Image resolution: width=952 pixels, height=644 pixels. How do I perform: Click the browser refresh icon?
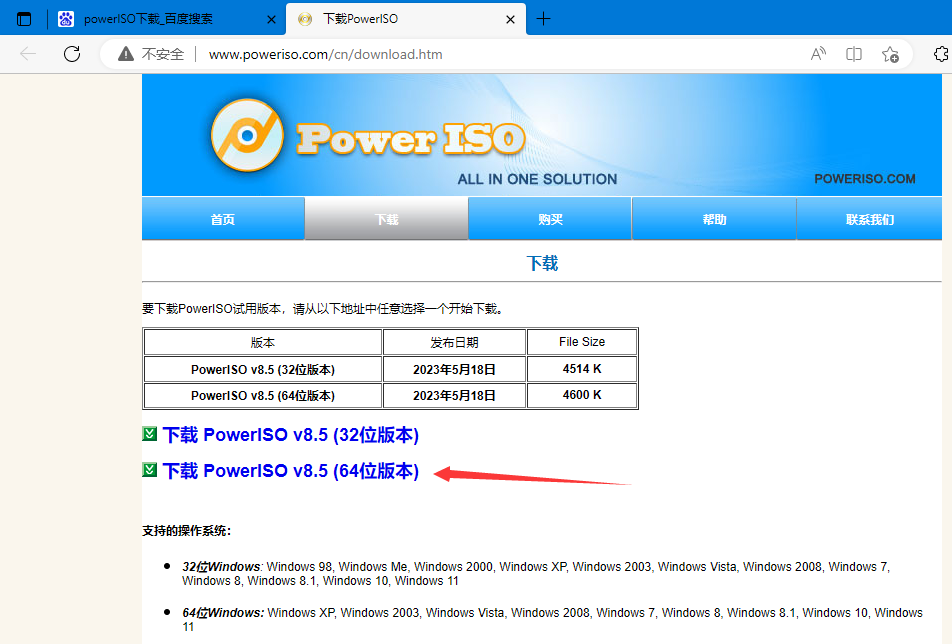[x=72, y=54]
